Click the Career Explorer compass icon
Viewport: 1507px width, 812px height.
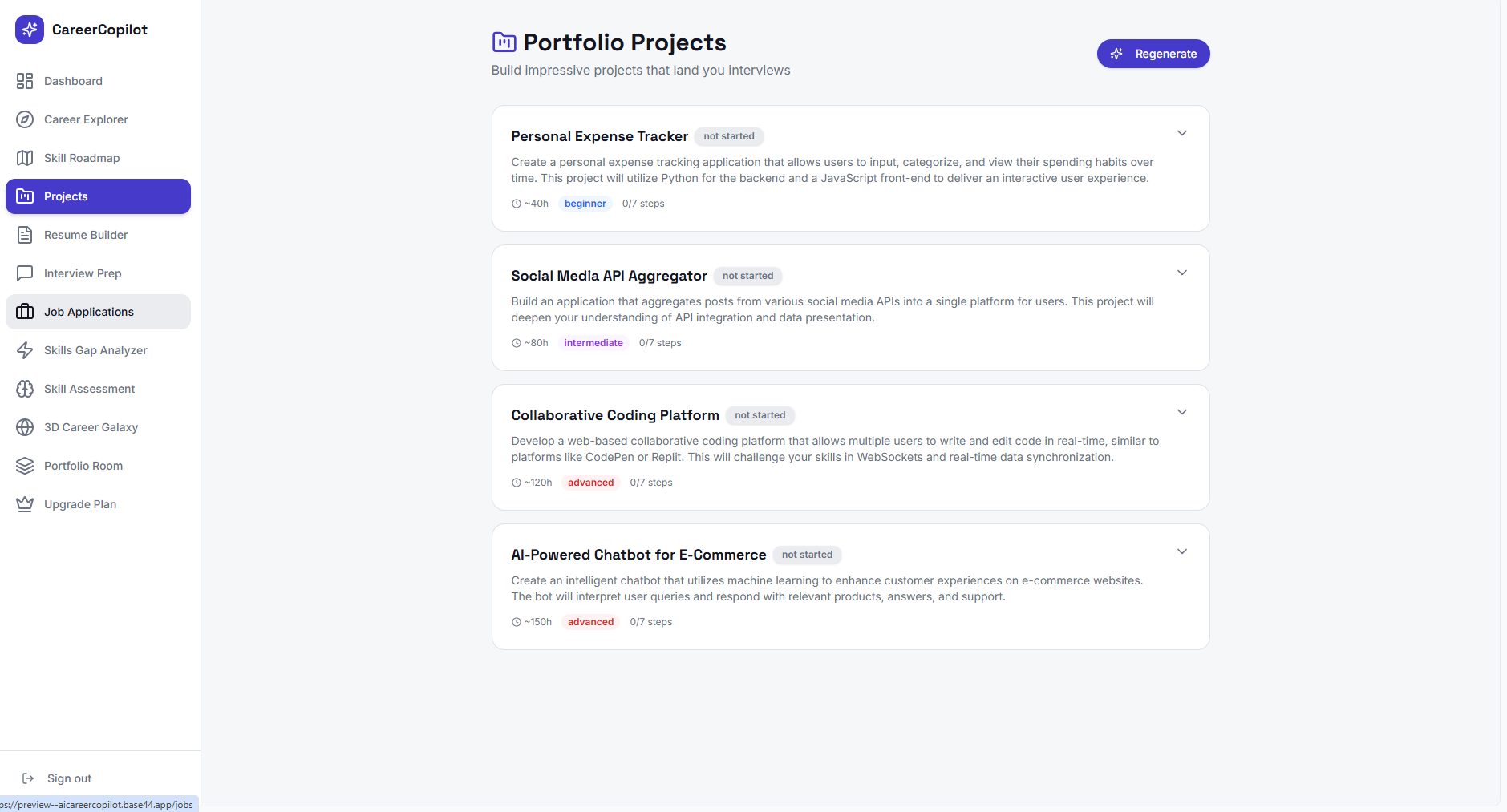tap(25, 119)
